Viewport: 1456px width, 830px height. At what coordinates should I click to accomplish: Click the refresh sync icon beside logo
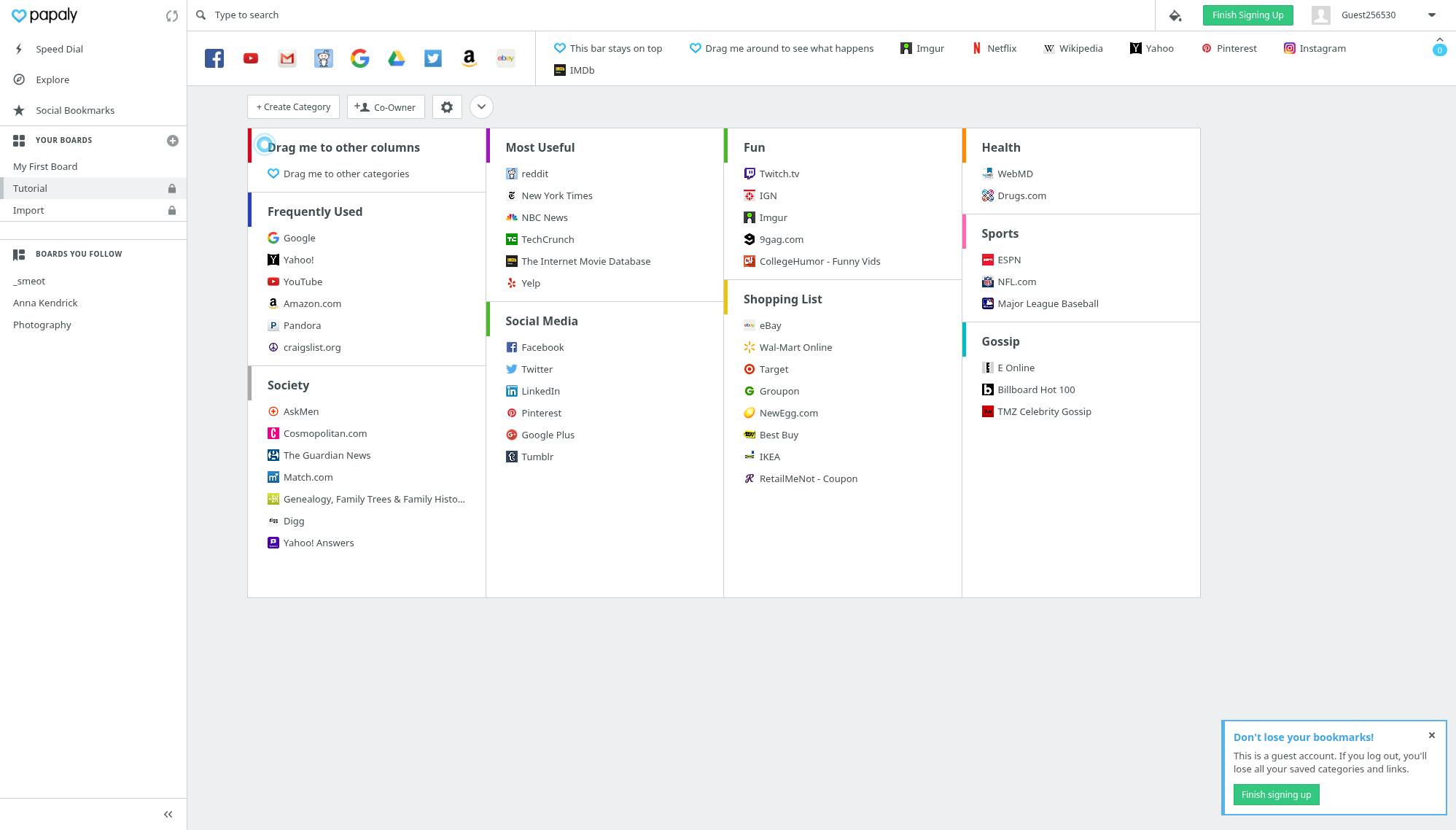(172, 15)
